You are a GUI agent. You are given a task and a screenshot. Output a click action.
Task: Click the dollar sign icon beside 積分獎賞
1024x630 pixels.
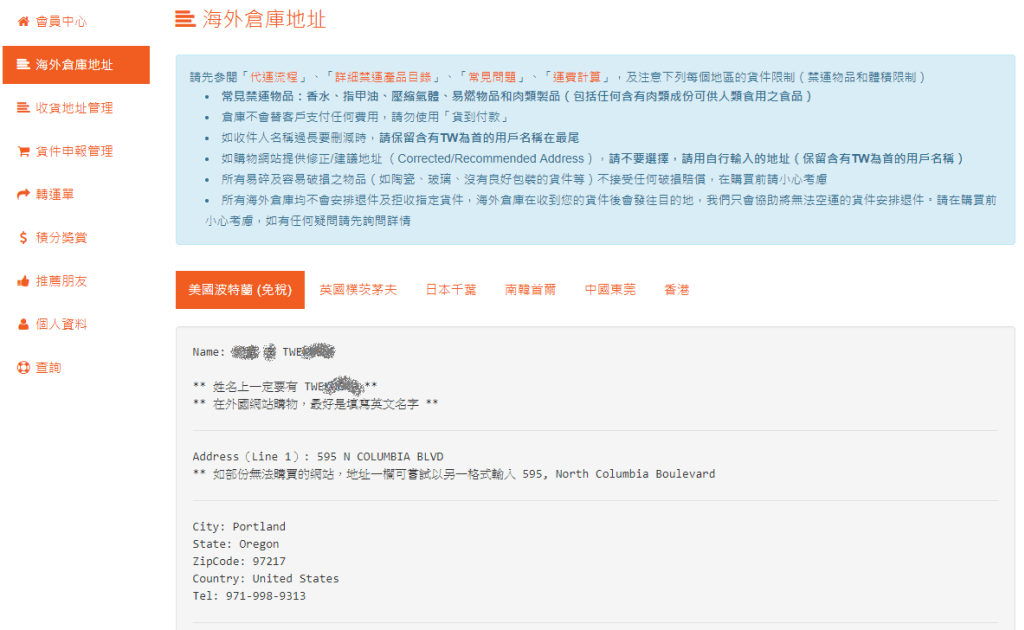pos(23,238)
